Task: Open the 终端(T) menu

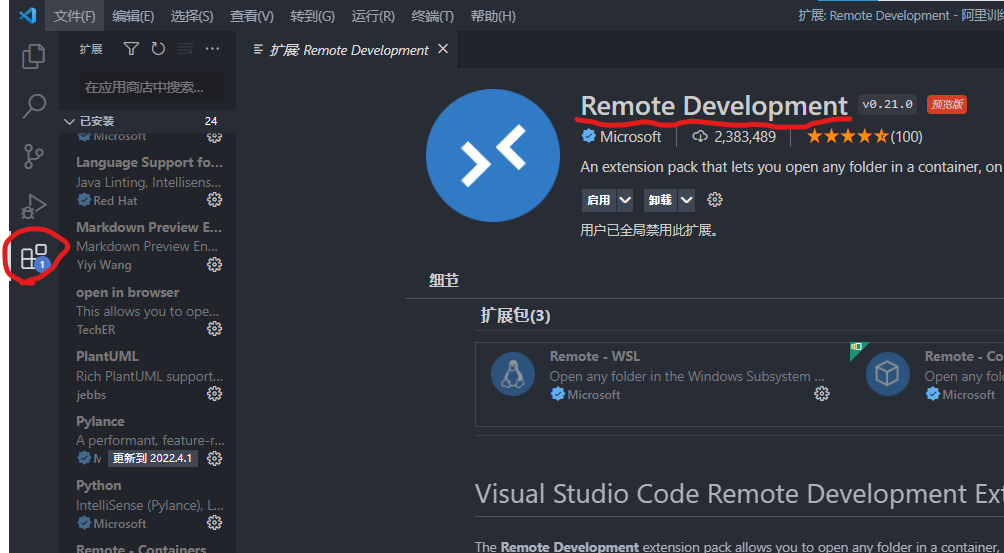Action: [432, 16]
